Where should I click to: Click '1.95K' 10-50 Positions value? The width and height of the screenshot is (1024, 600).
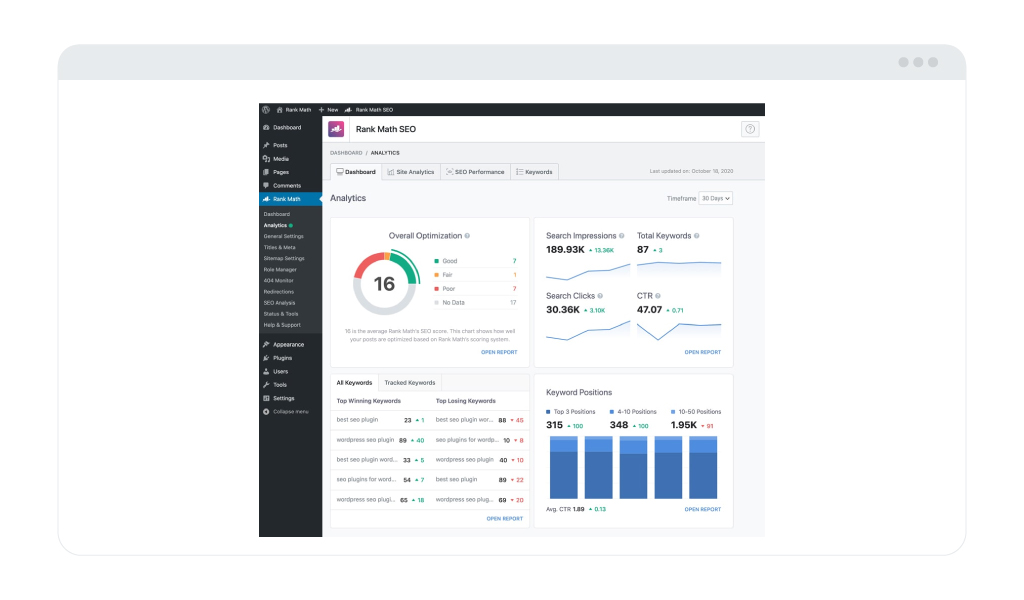(684, 425)
